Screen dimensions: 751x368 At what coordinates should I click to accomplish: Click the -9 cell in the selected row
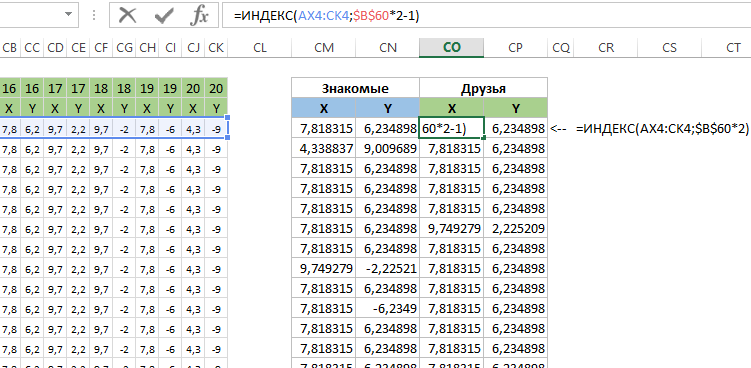point(216,128)
